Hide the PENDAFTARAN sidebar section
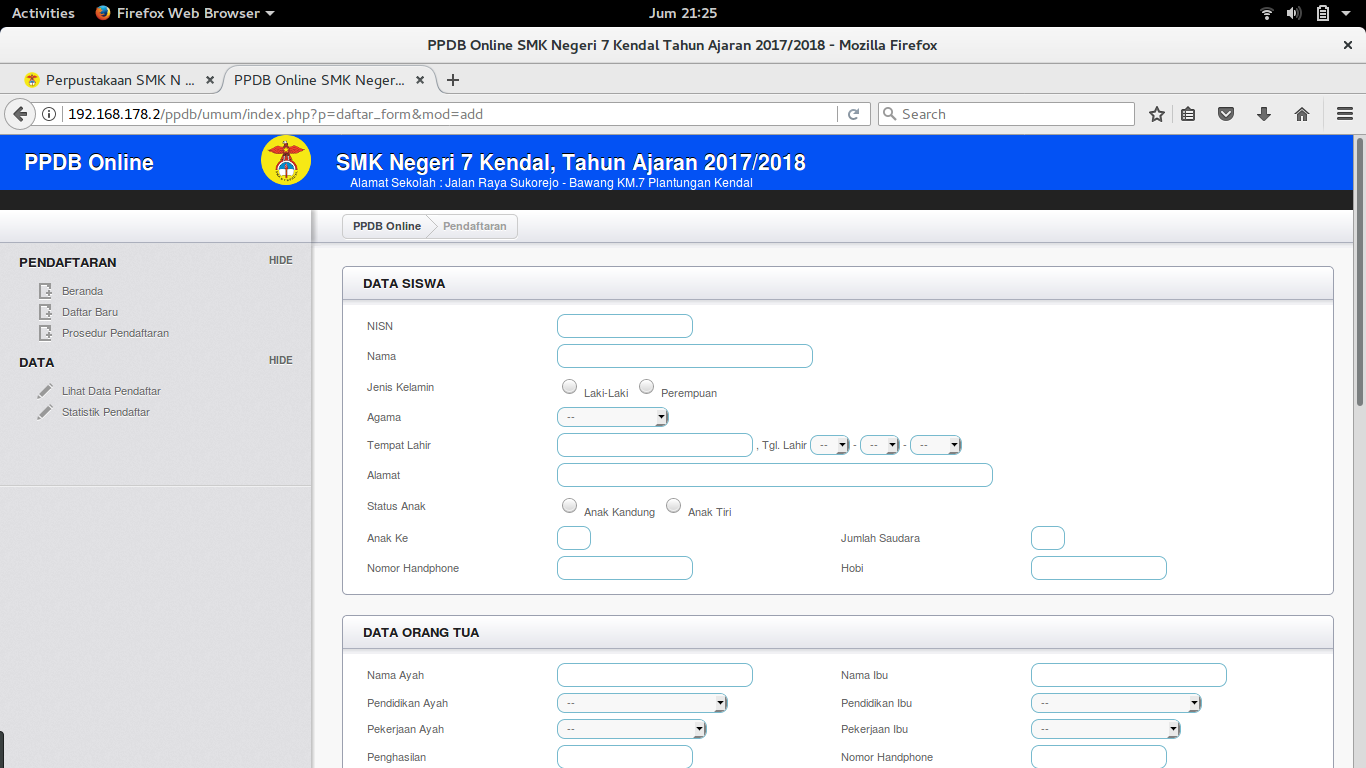 (x=280, y=260)
